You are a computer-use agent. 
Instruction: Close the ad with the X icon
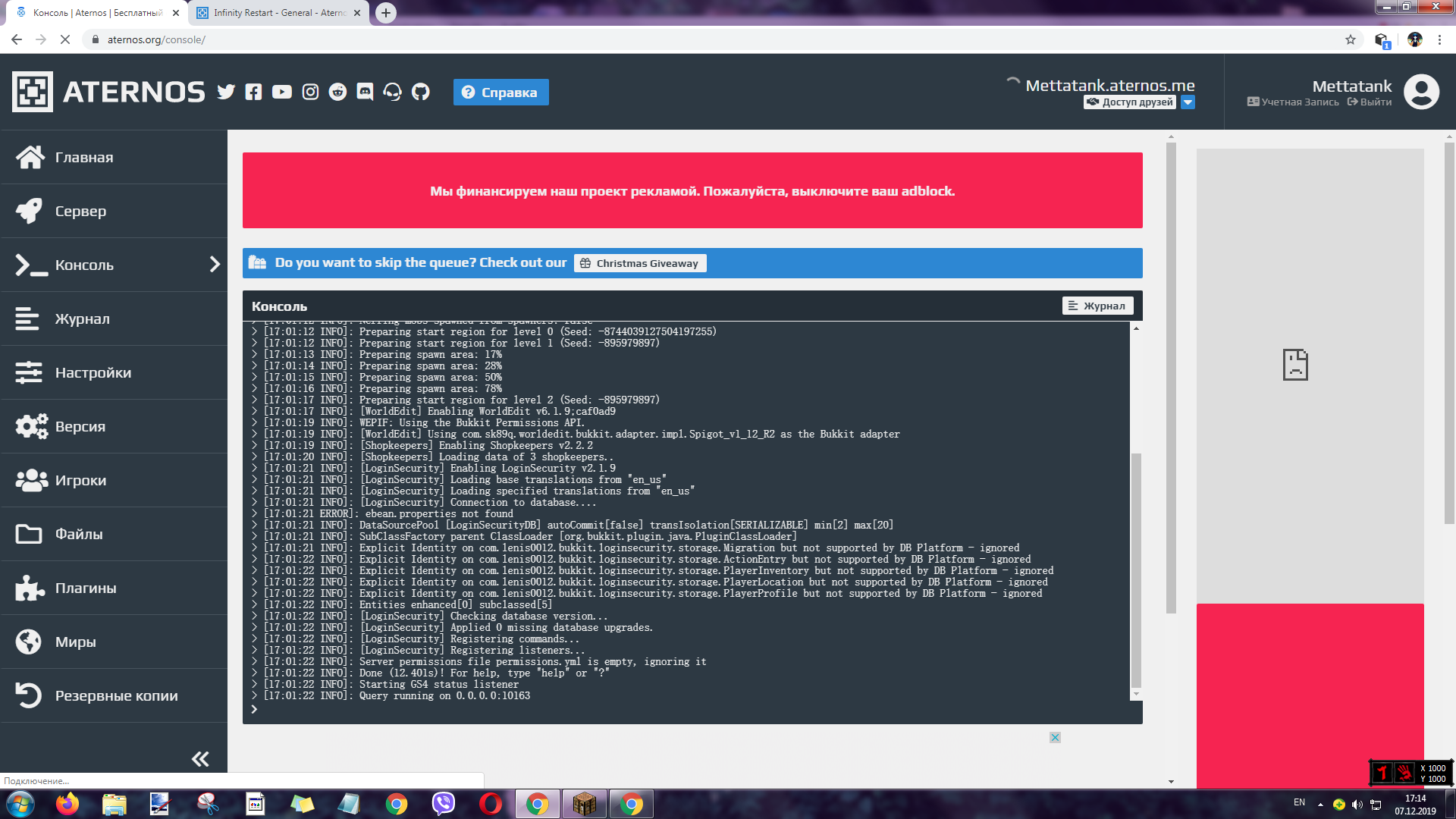pos(1055,737)
